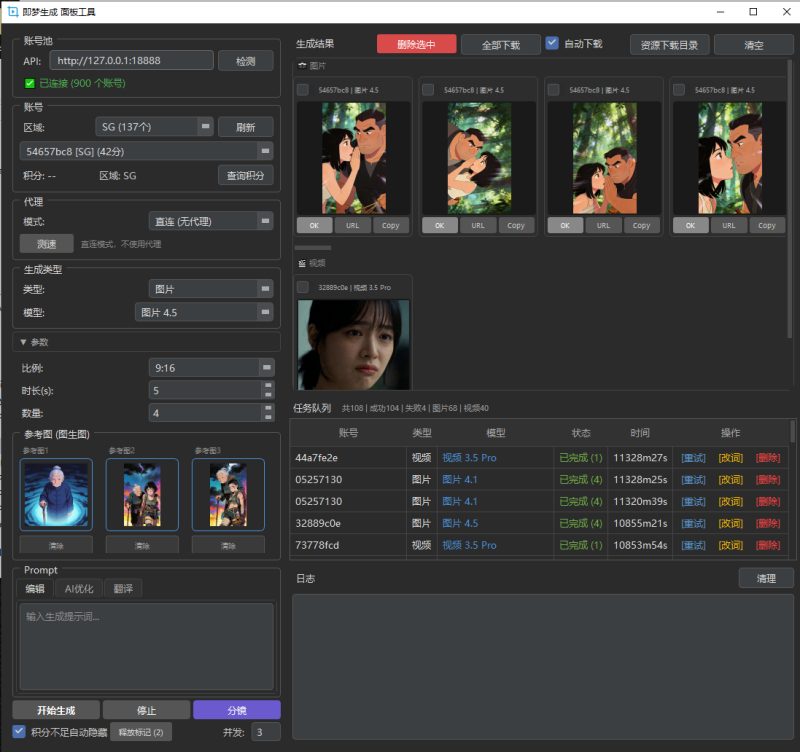Click the 数量 spinner up arrow
Screen dimensions: 800x752
268,408
